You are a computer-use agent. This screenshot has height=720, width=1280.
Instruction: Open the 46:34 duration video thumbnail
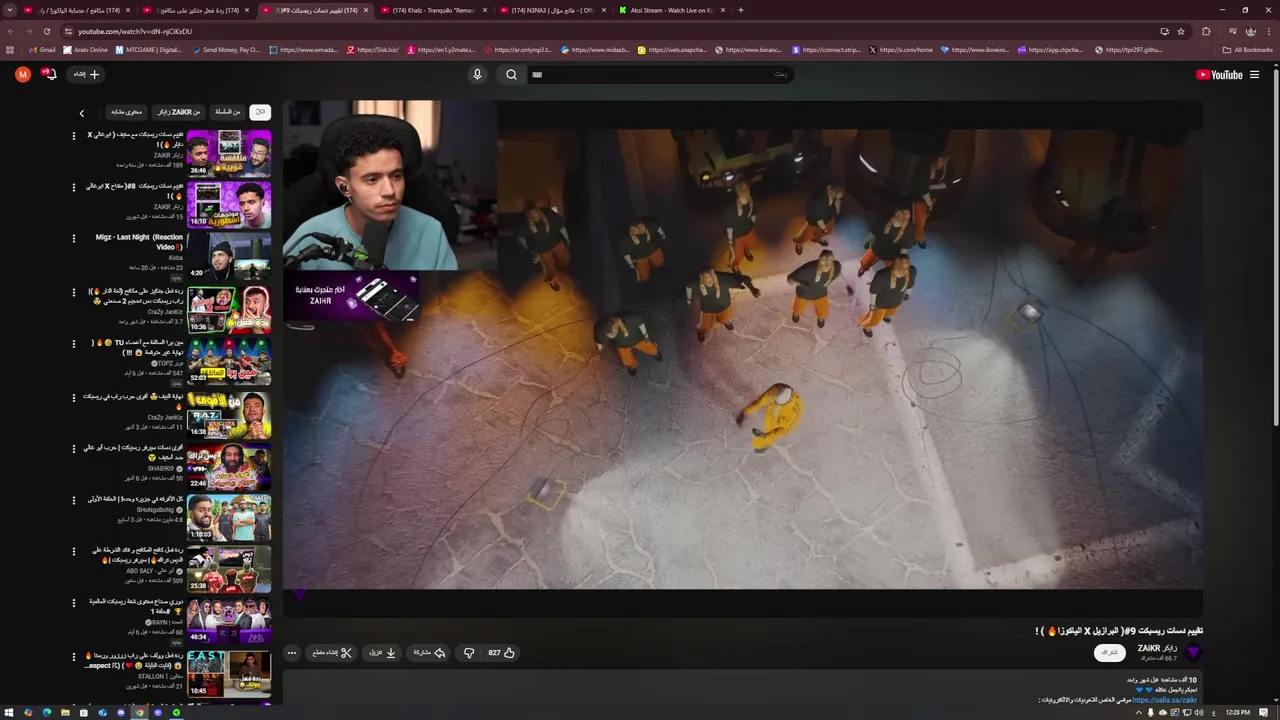coord(229,621)
